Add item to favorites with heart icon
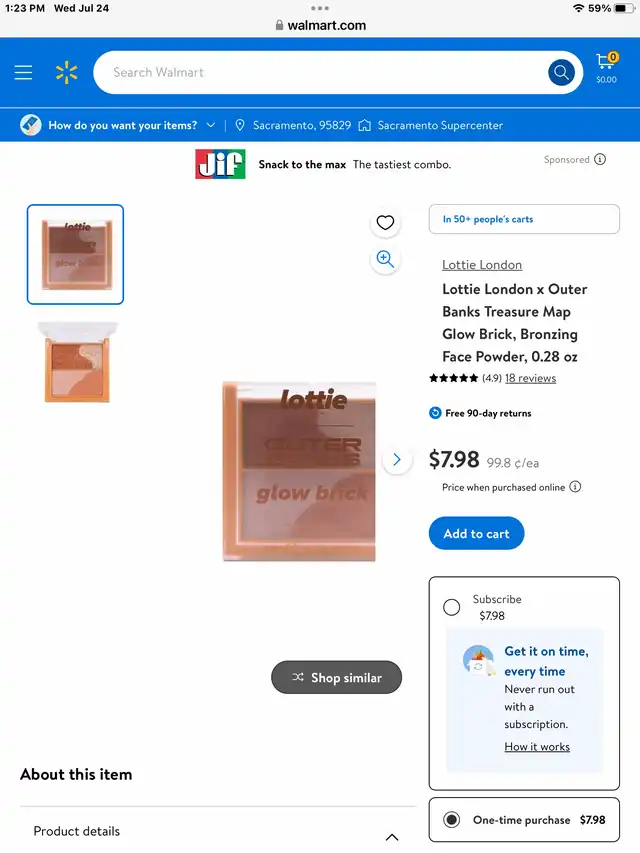 (x=385, y=222)
